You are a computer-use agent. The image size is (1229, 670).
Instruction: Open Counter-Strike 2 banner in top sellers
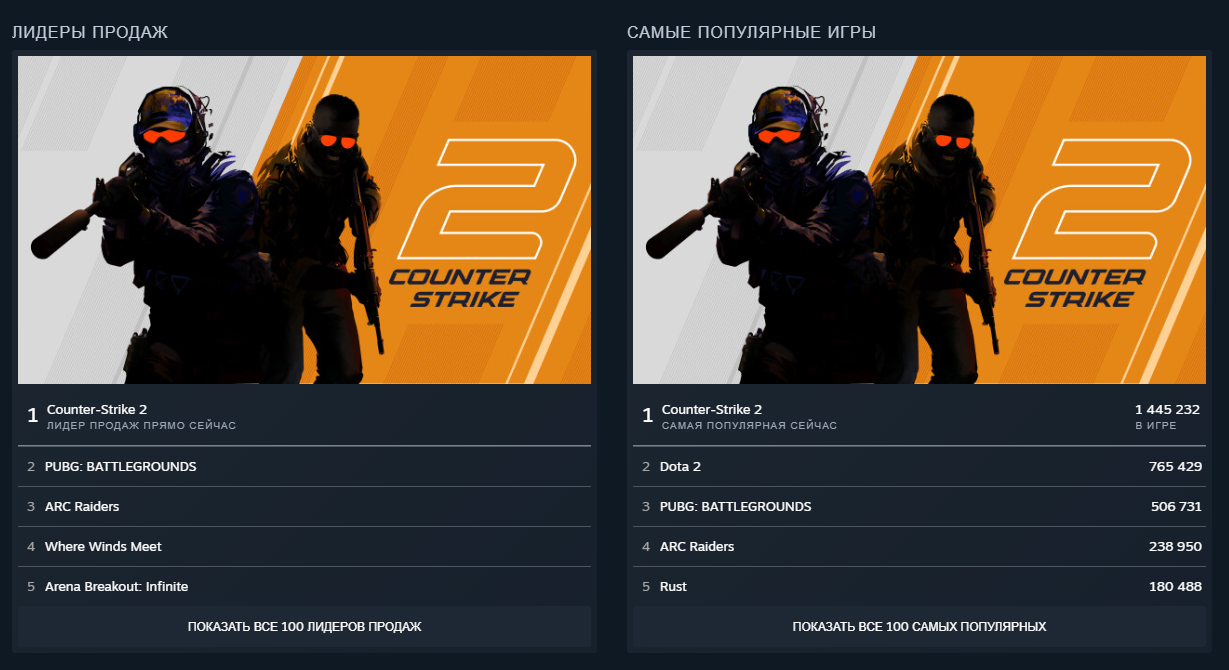click(304, 220)
